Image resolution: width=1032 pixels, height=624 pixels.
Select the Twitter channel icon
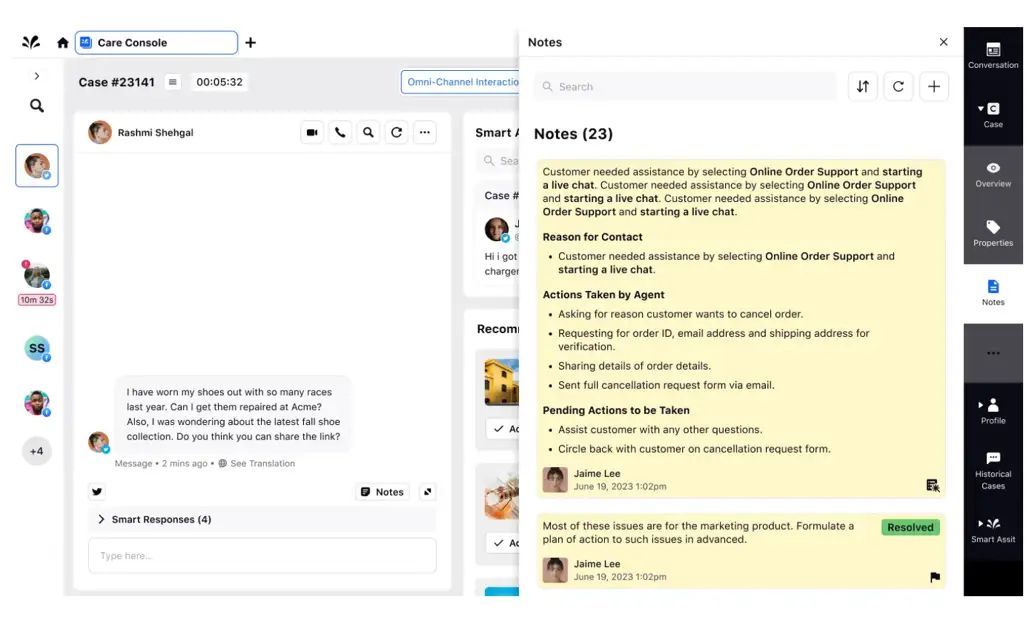click(97, 492)
